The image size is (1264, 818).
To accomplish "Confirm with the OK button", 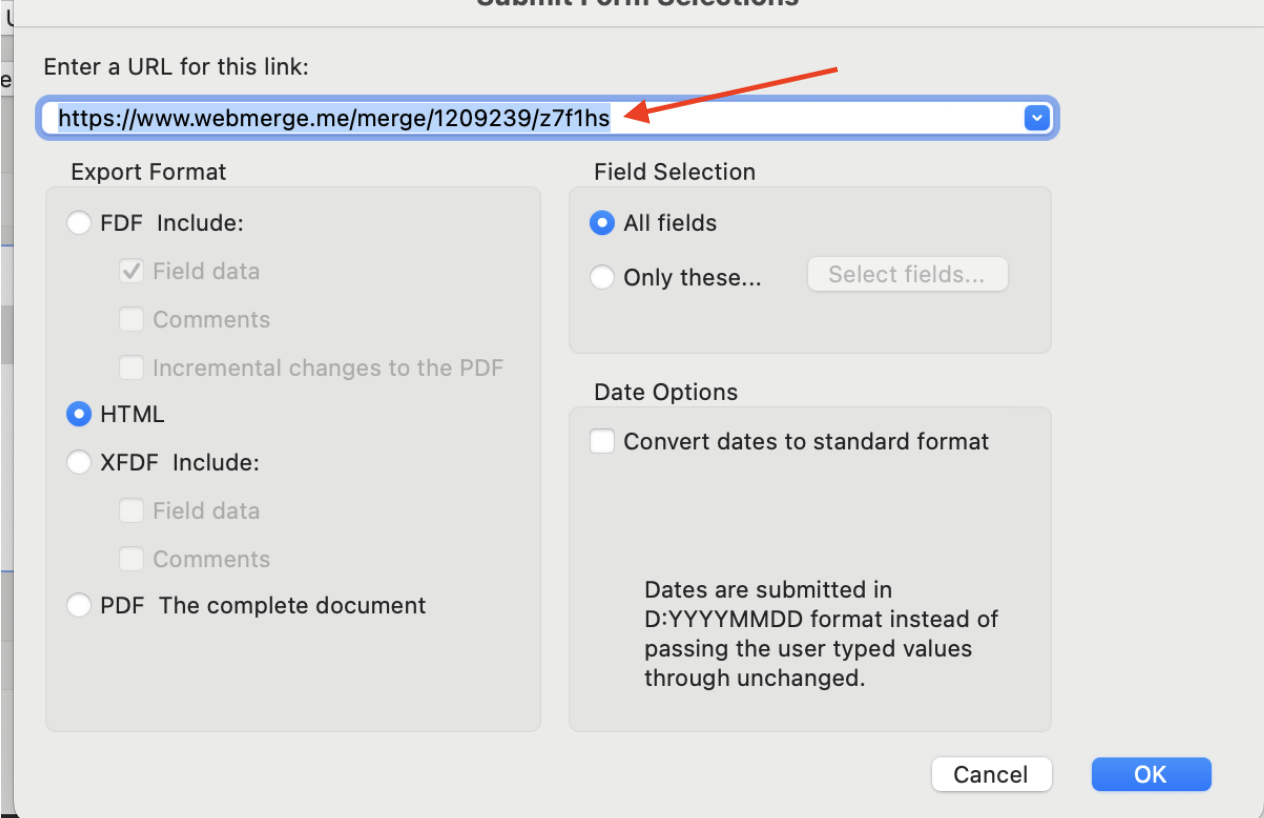I will [x=1151, y=774].
